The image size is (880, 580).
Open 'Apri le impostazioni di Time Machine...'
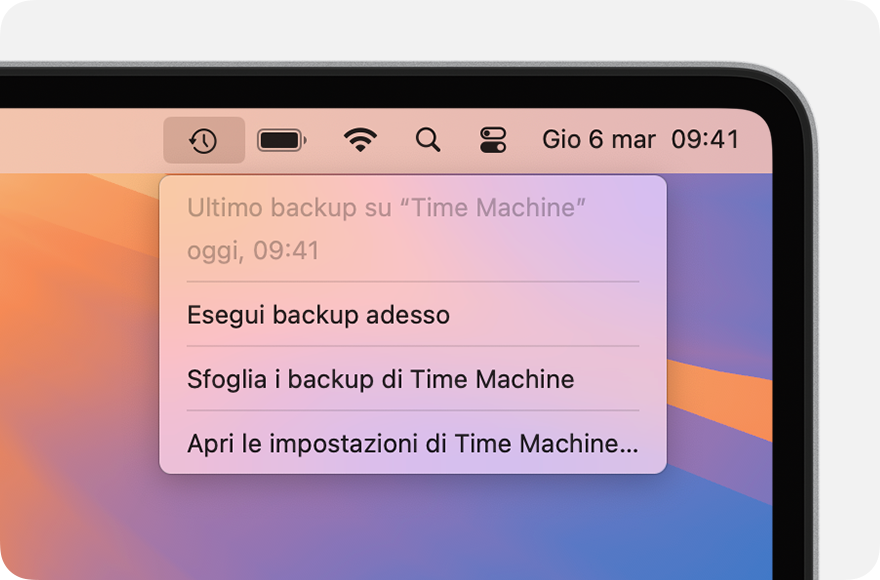point(412,443)
